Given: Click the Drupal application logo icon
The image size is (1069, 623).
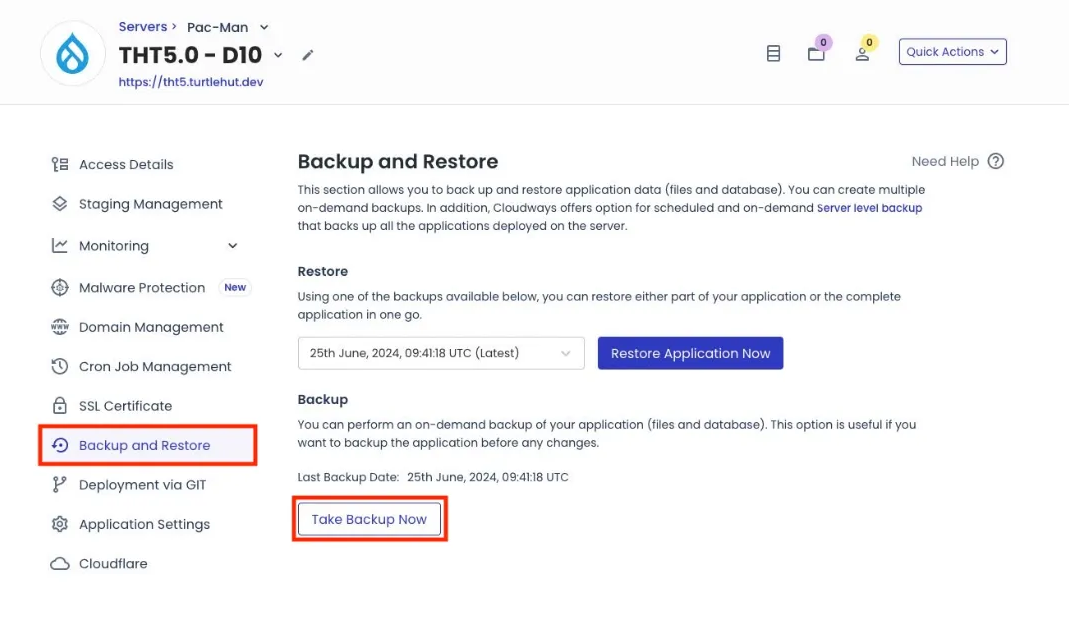Looking at the screenshot, I should tap(72, 54).
